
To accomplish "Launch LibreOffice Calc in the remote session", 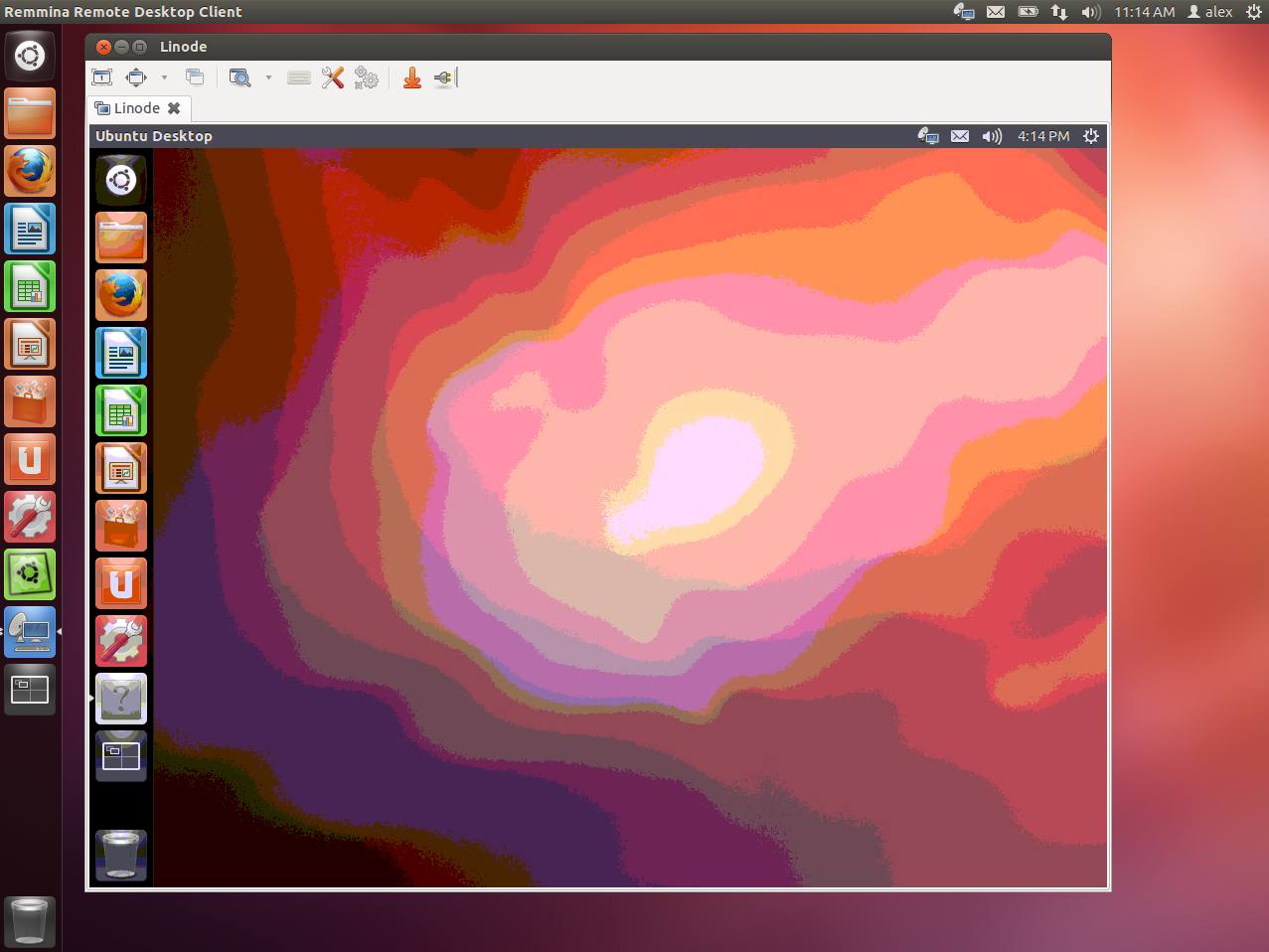I will [120, 410].
